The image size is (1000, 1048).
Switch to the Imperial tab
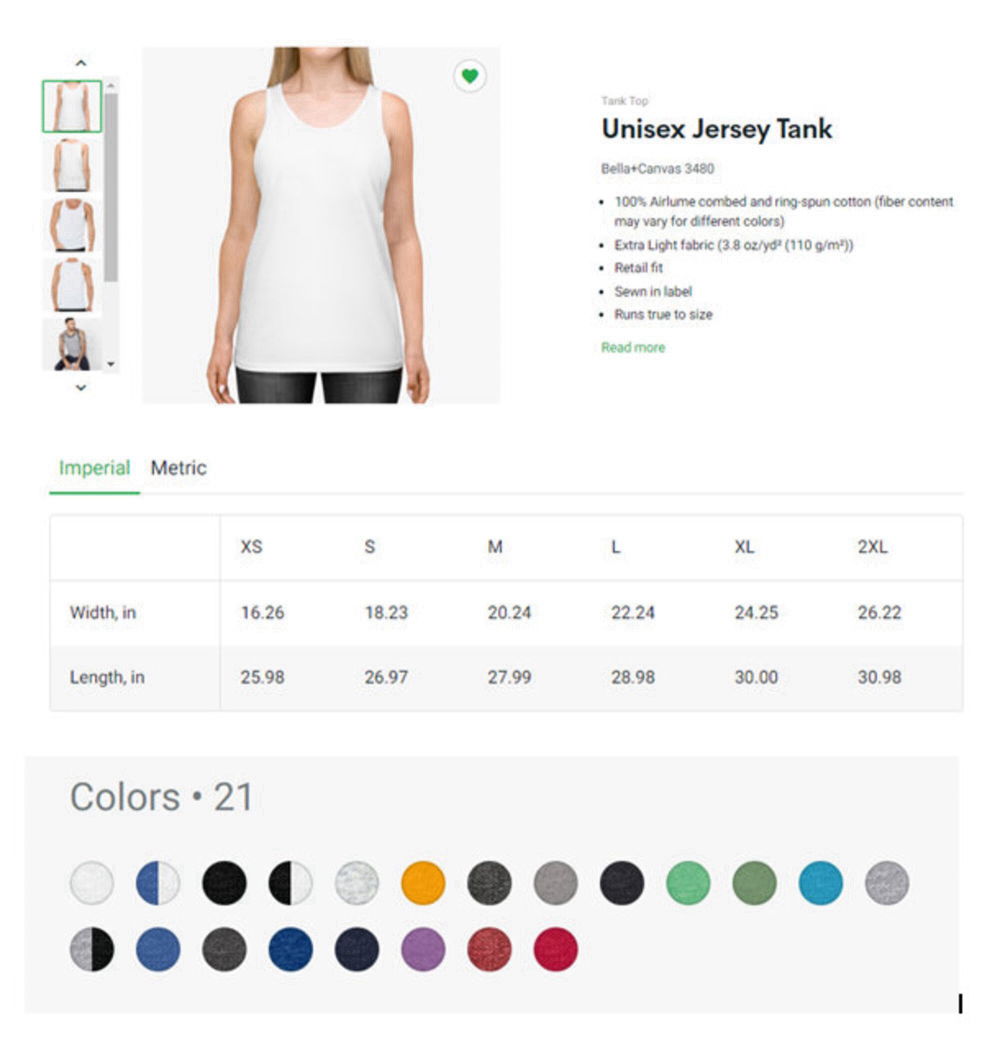[x=94, y=468]
